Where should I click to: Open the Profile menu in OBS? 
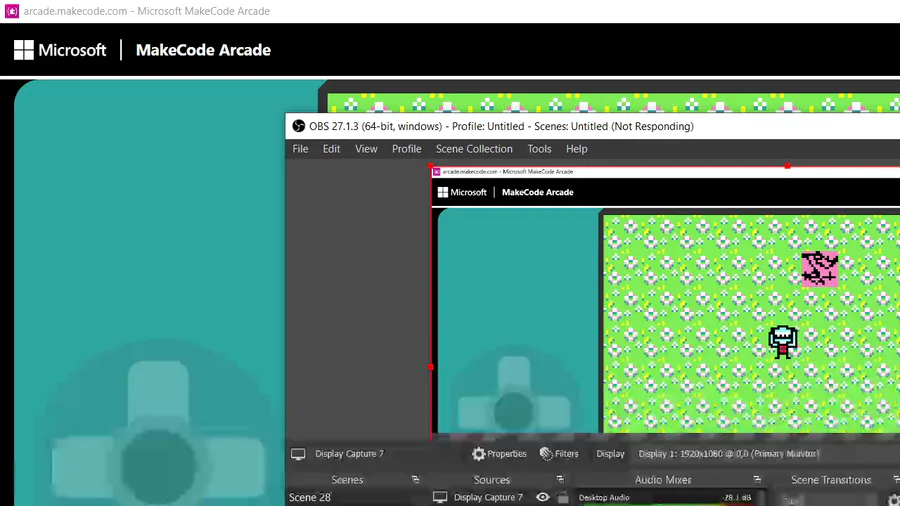click(406, 149)
